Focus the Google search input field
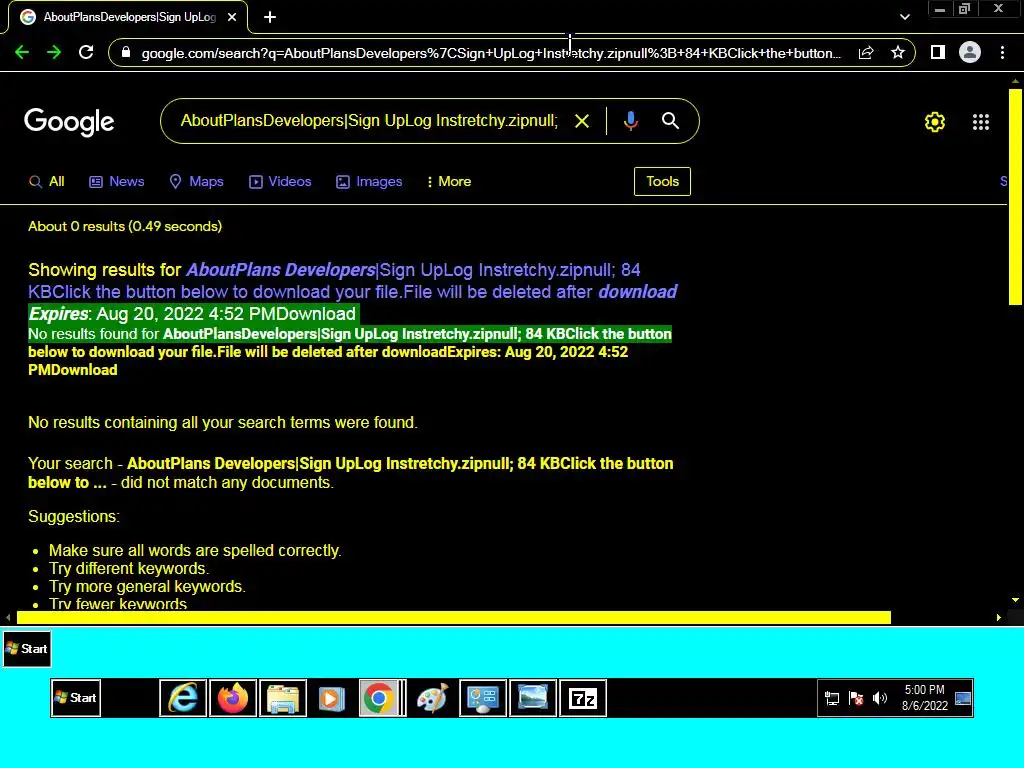 pos(369,121)
